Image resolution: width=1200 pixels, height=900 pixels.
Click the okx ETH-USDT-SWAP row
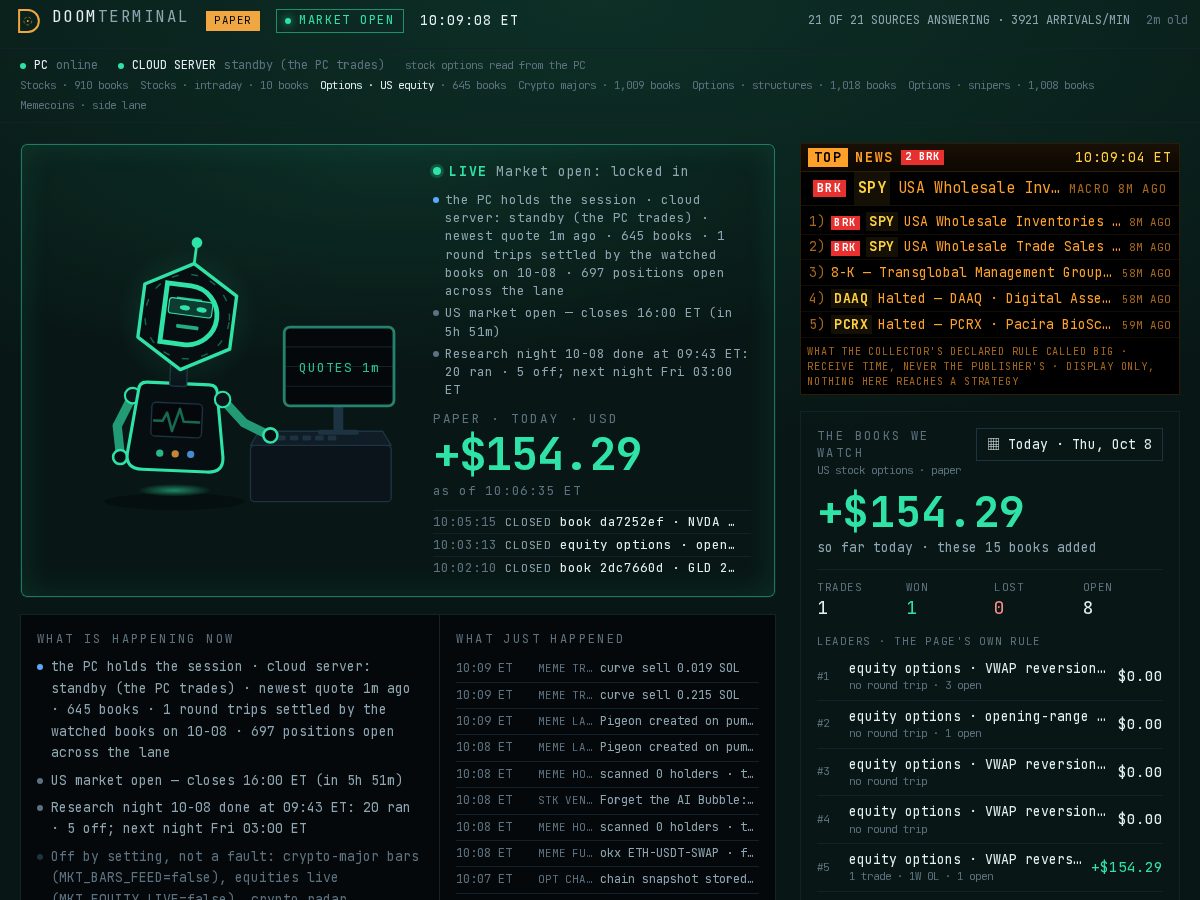click(607, 853)
